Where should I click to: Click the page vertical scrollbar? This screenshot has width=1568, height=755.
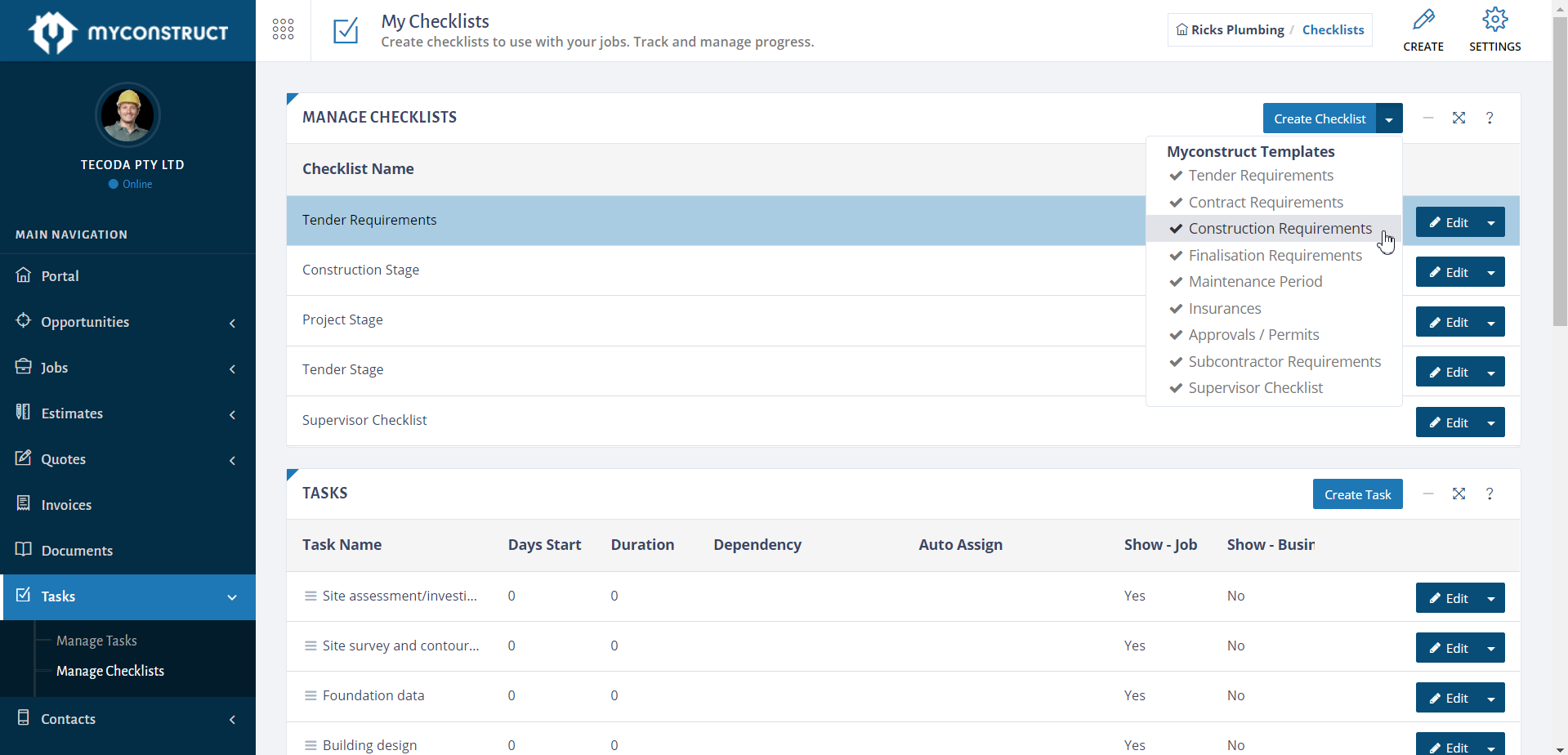pos(1560,172)
